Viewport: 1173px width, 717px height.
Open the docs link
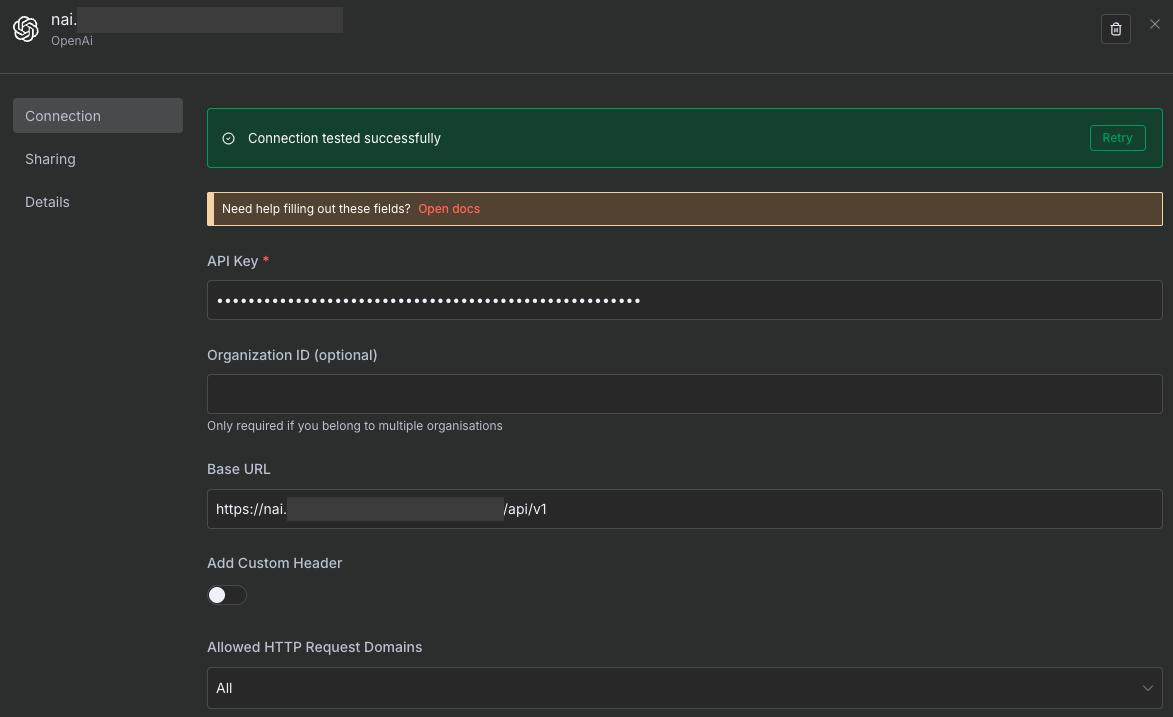coord(448,209)
